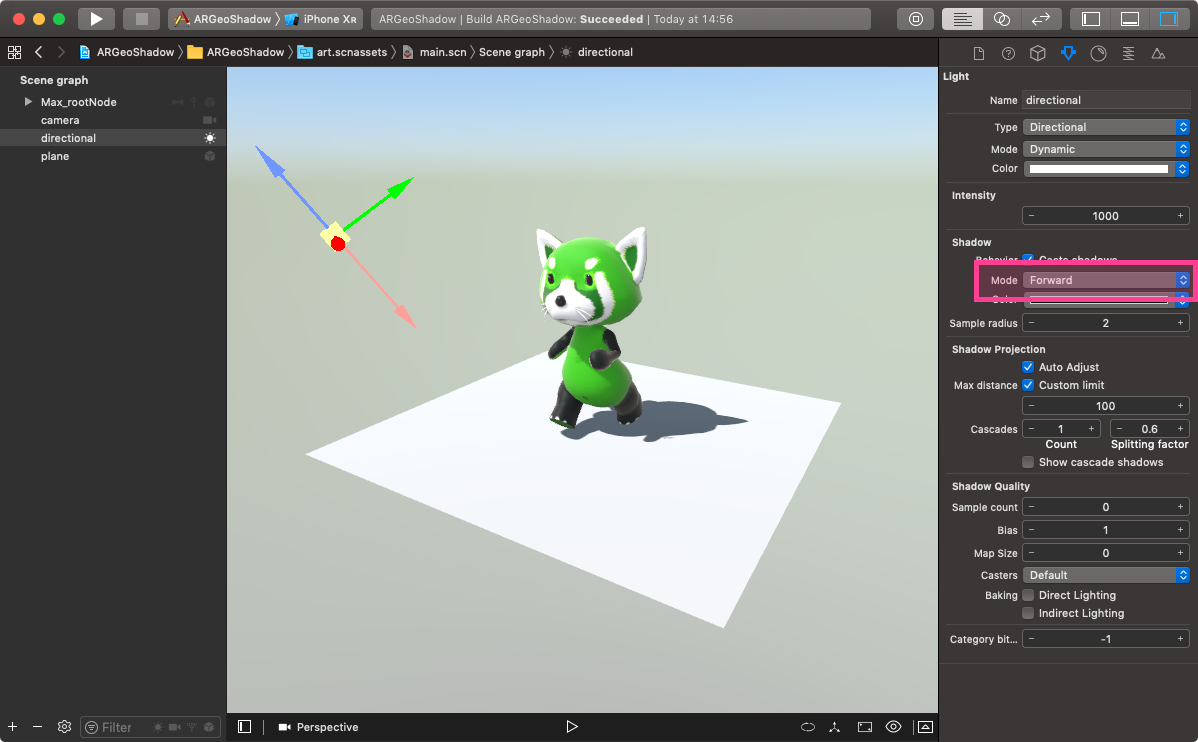
Task: Play the scene preview at viewport bottom
Action: pyautogui.click(x=571, y=727)
